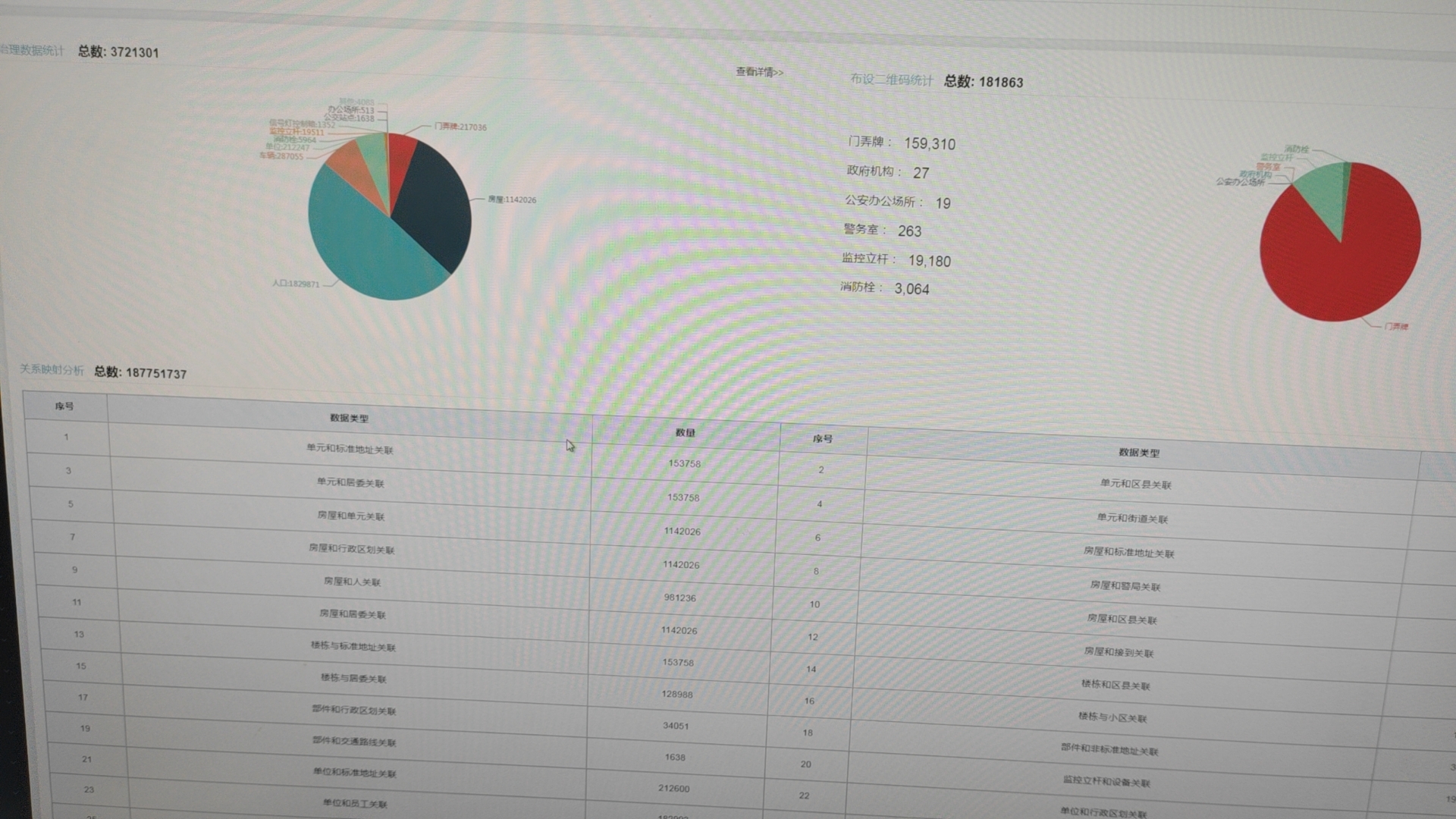The width and height of the screenshot is (1456, 819).
Task: Click the 单位:212247 pie label
Action: [287, 147]
